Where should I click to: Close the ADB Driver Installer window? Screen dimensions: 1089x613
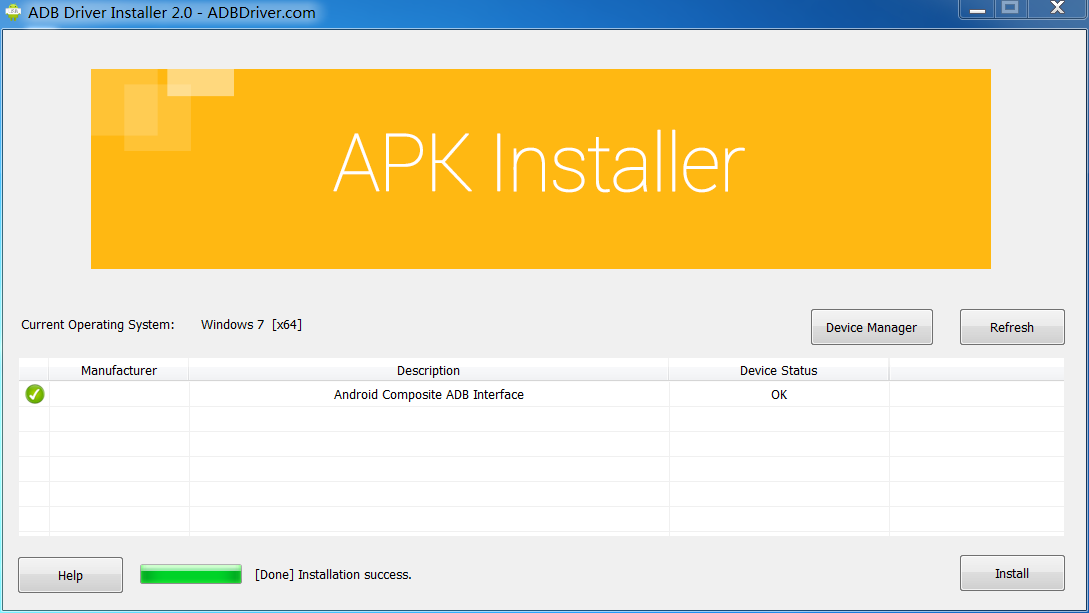(x=1056, y=9)
